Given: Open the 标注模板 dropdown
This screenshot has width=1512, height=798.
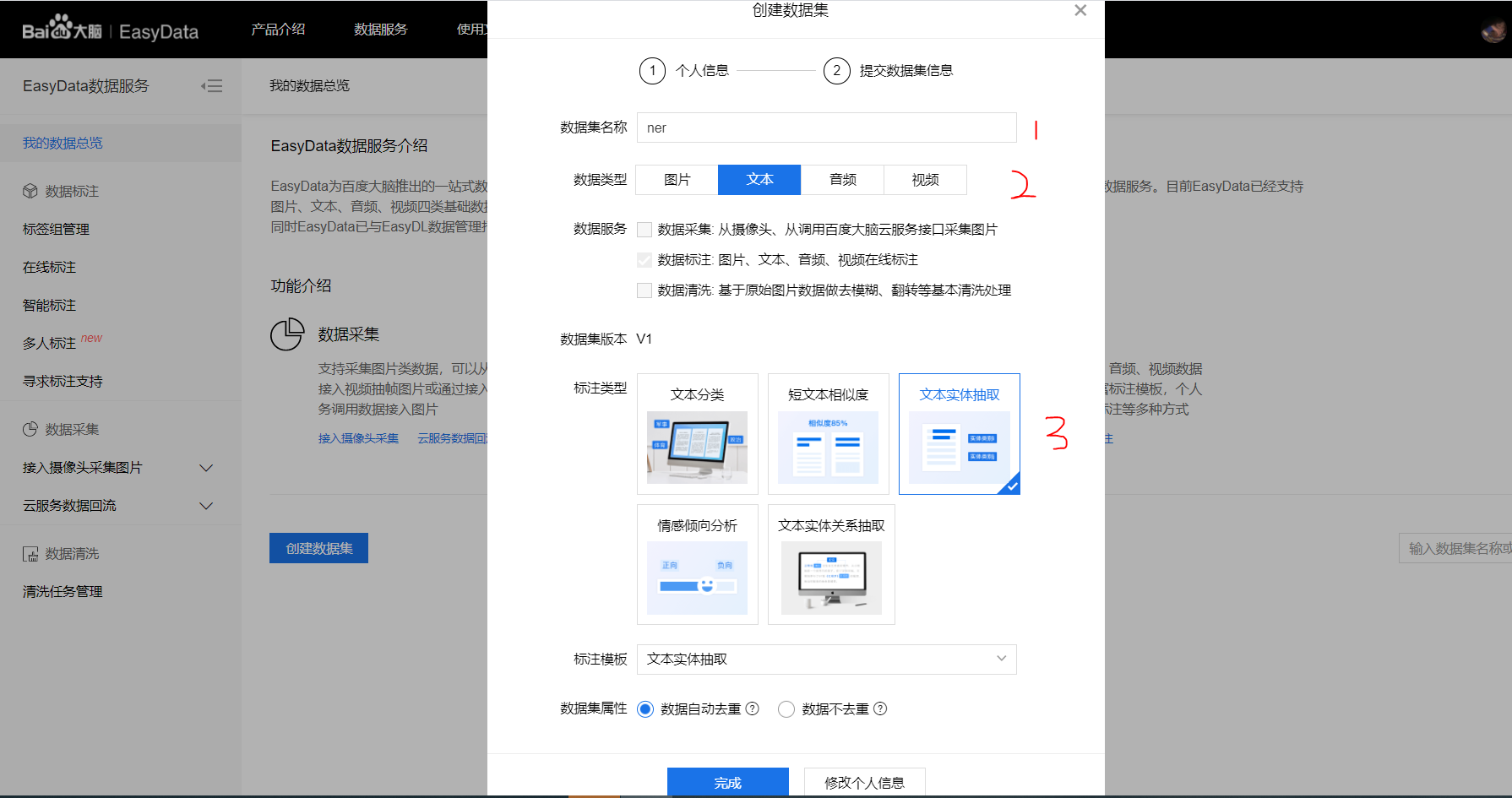Looking at the screenshot, I should 827,660.
